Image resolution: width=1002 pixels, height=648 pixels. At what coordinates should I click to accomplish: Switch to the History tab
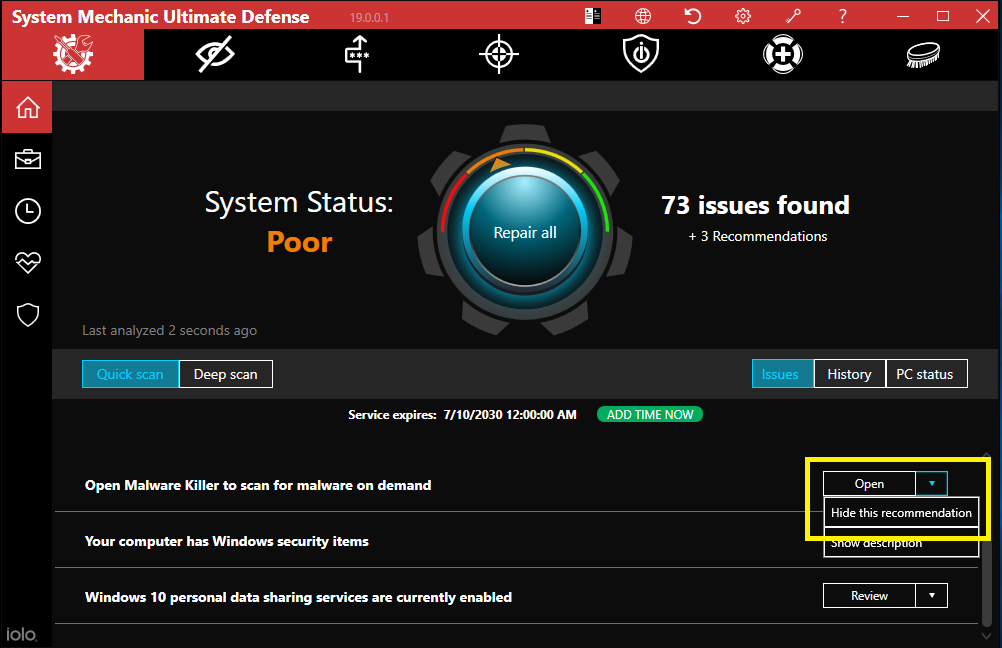(x=849, y=374)
